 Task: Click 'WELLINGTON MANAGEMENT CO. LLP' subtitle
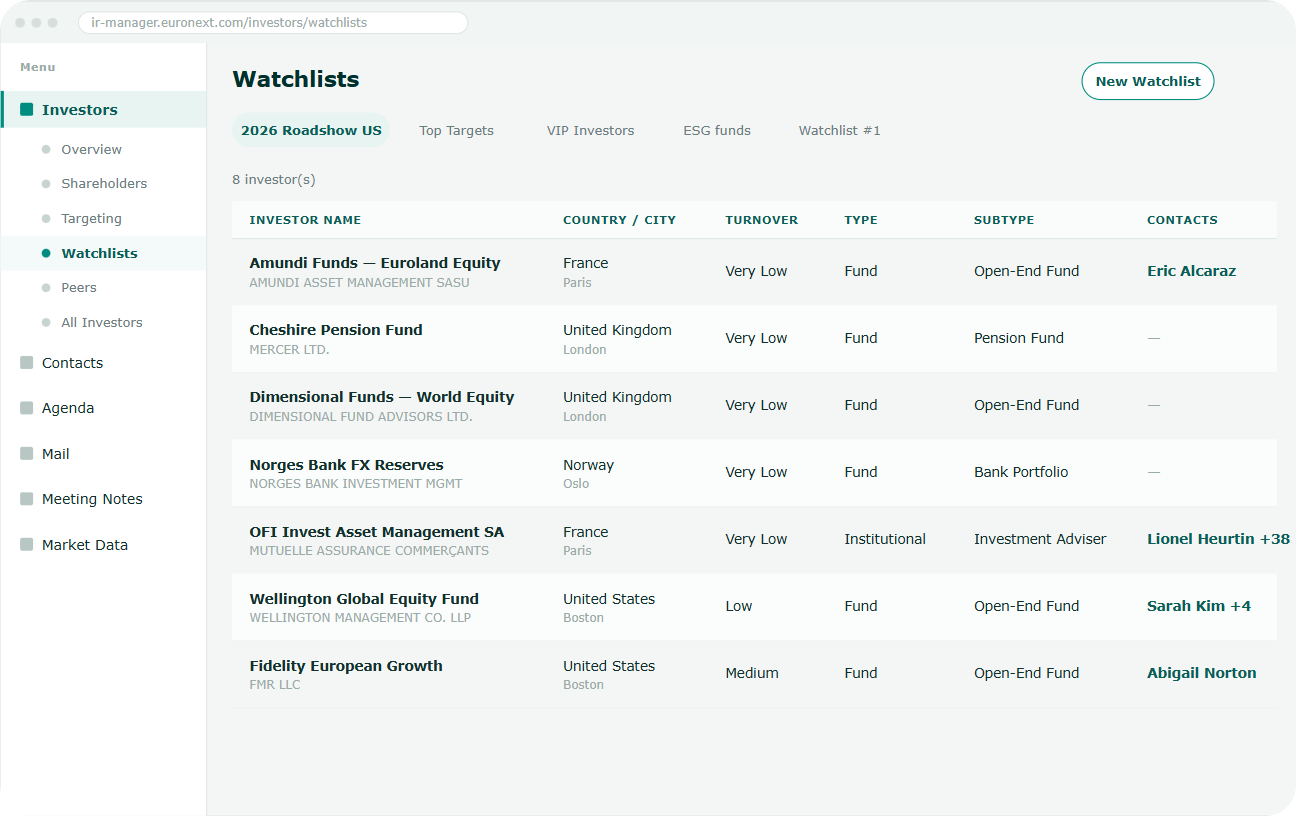(360, 618)
